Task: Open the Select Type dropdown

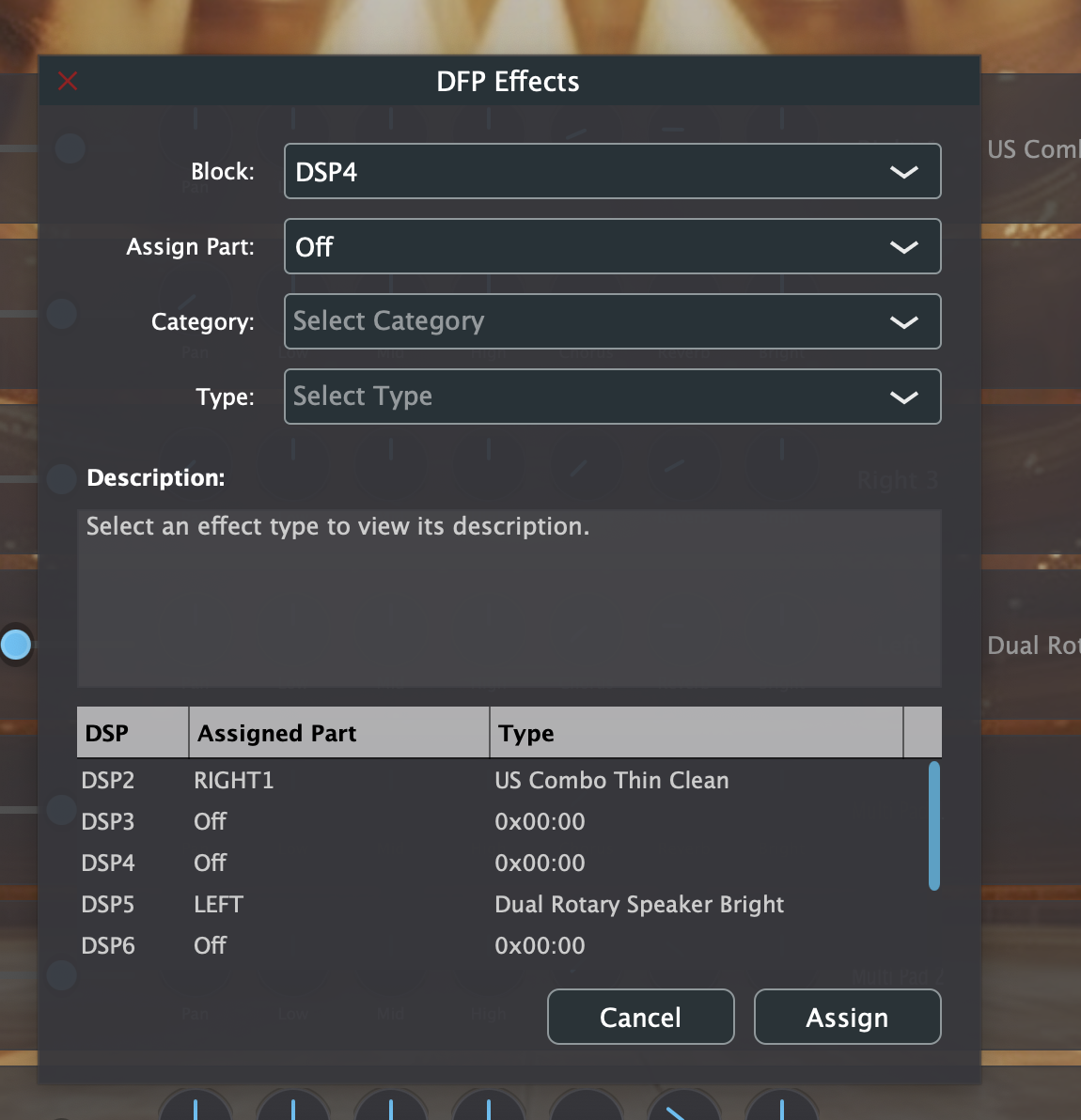Action: click(x=612, y=397)
